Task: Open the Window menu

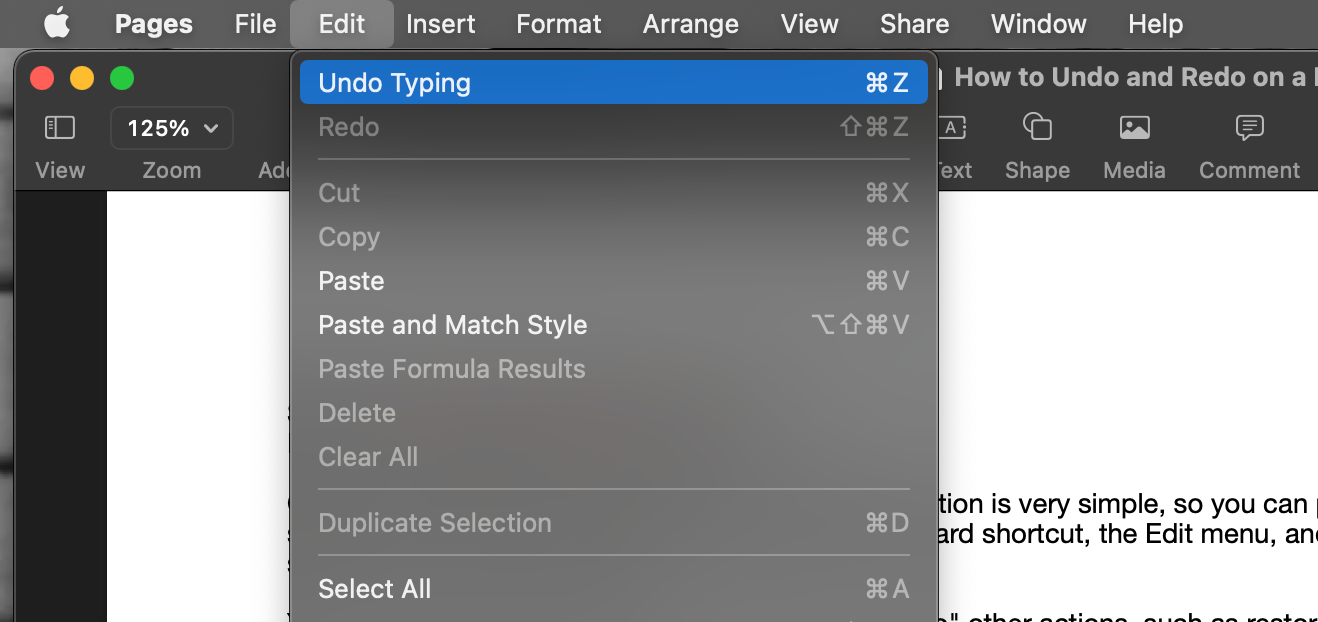Action: 1038,23
